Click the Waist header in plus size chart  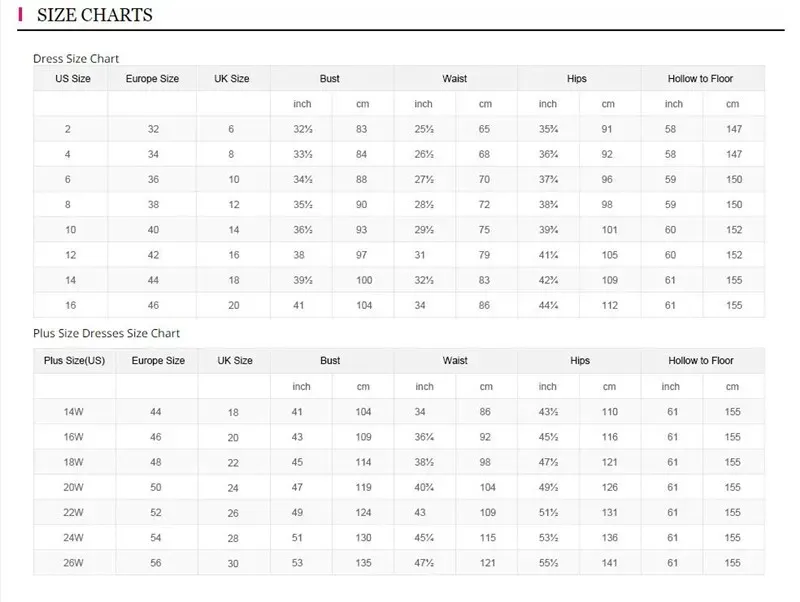pyautogui.click(x=455, y=360)
